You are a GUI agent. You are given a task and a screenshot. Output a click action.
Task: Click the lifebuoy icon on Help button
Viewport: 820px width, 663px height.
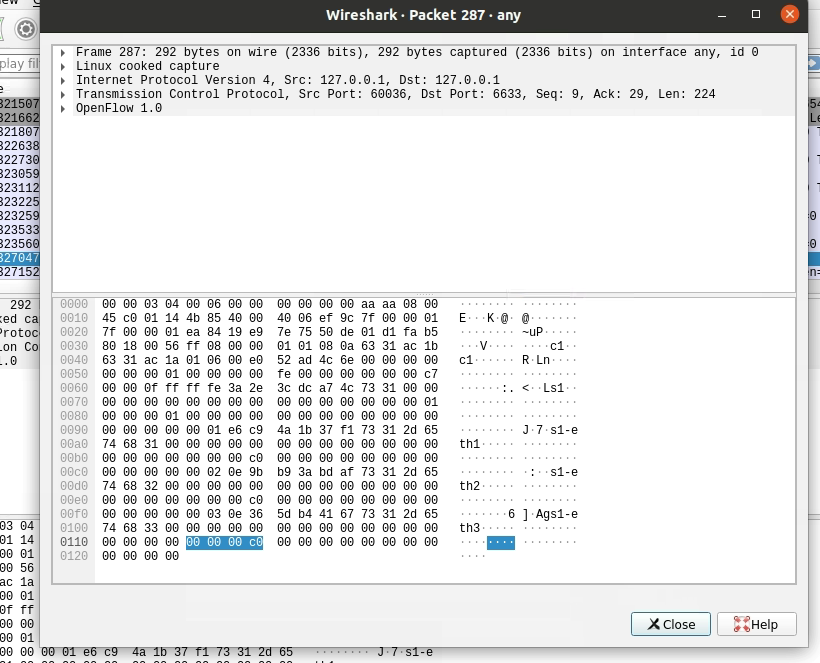[742, 624]
